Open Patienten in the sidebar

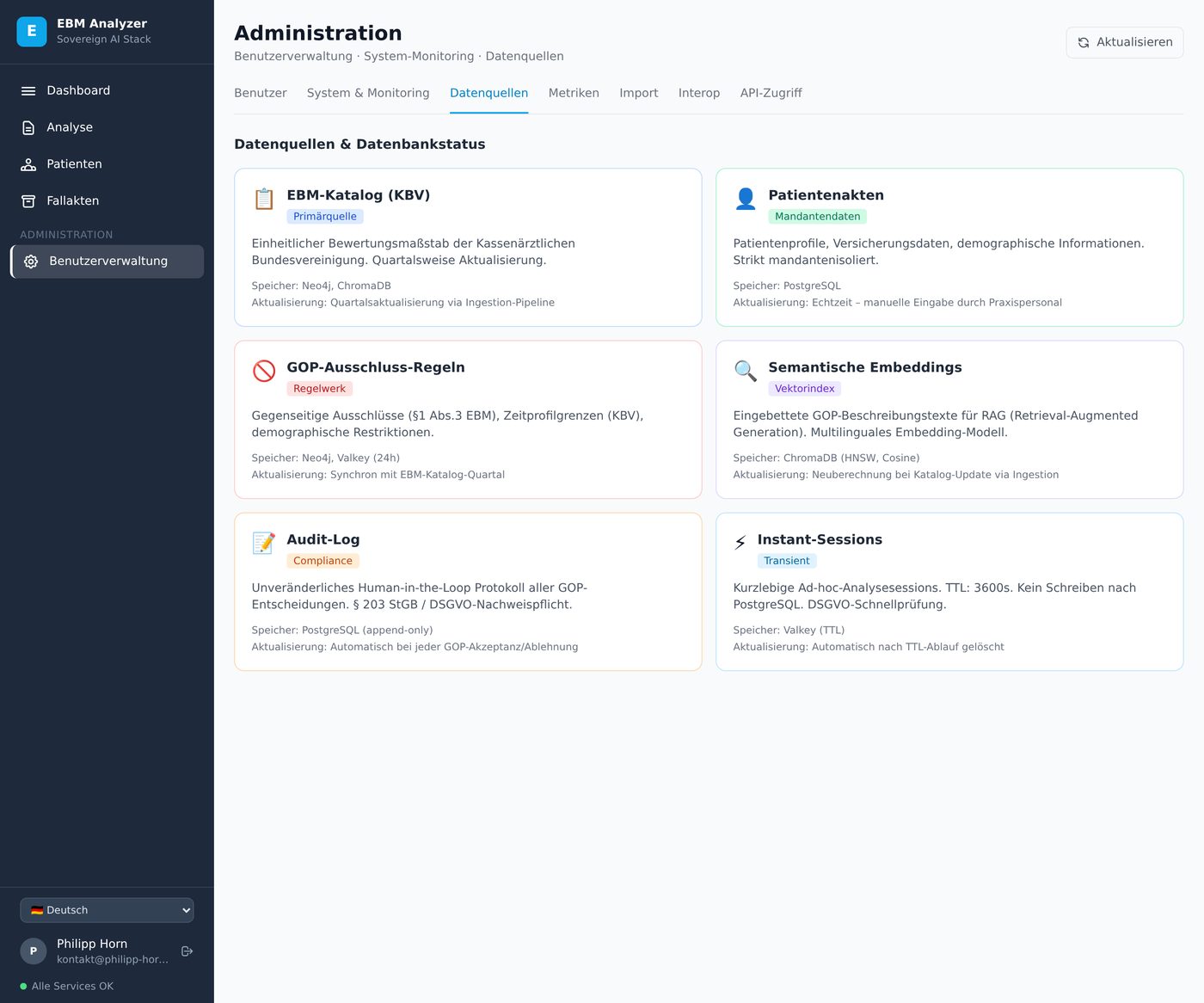click(107, 164)
